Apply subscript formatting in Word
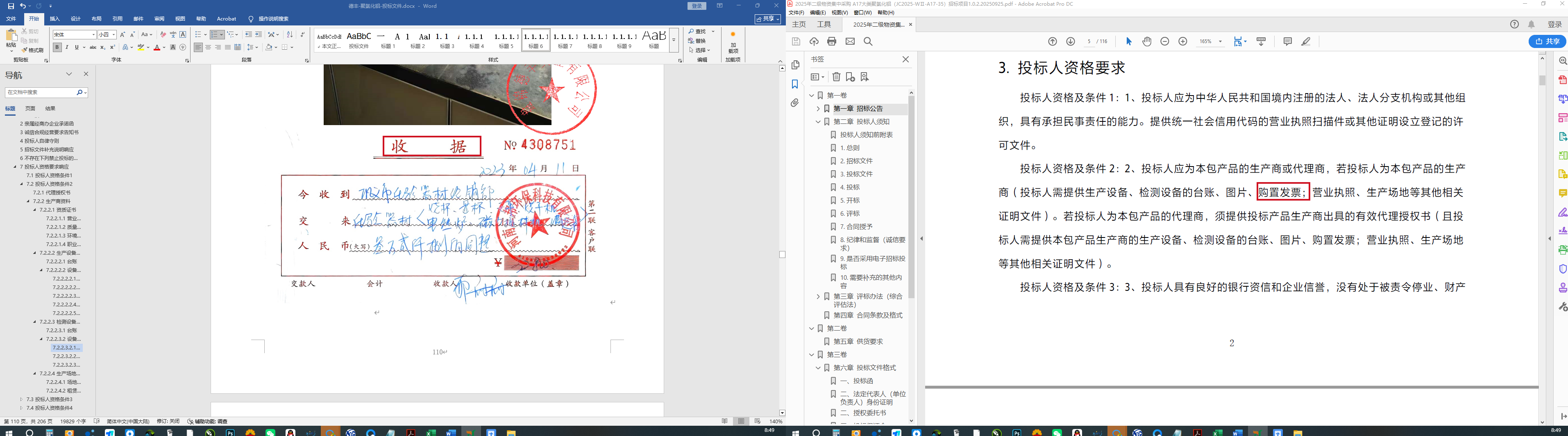Viewport: 1568px width, 436px height. coord(103,48)
